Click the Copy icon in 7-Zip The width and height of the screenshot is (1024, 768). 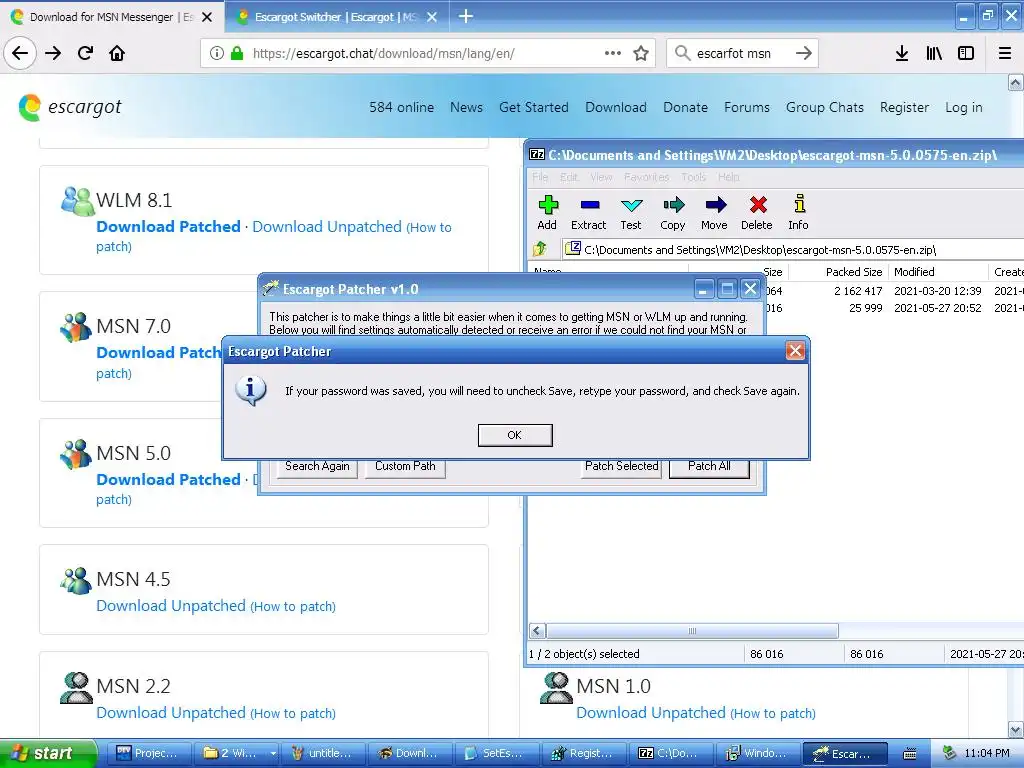coord(673,213)
